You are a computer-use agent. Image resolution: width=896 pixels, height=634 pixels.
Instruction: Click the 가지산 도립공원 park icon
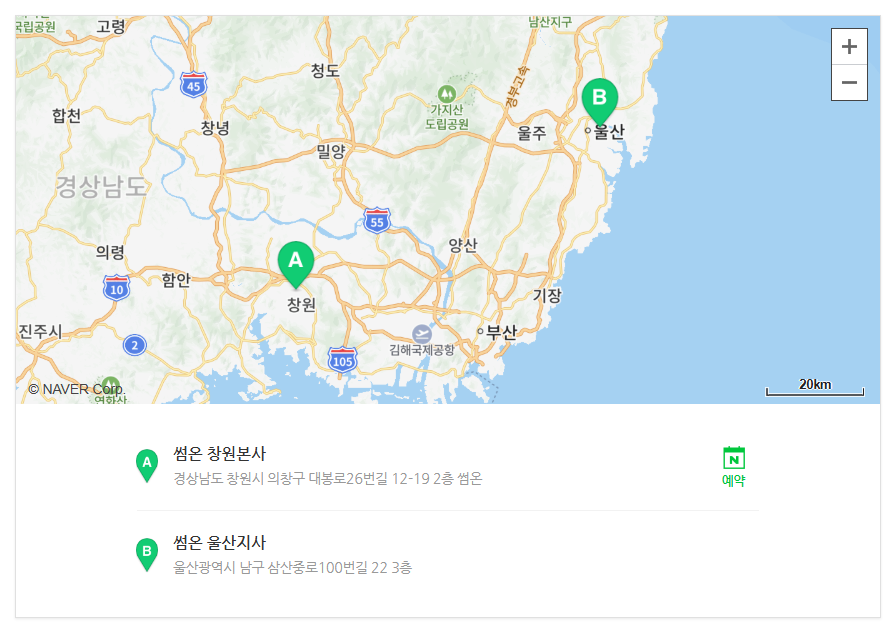click(446, 93)
